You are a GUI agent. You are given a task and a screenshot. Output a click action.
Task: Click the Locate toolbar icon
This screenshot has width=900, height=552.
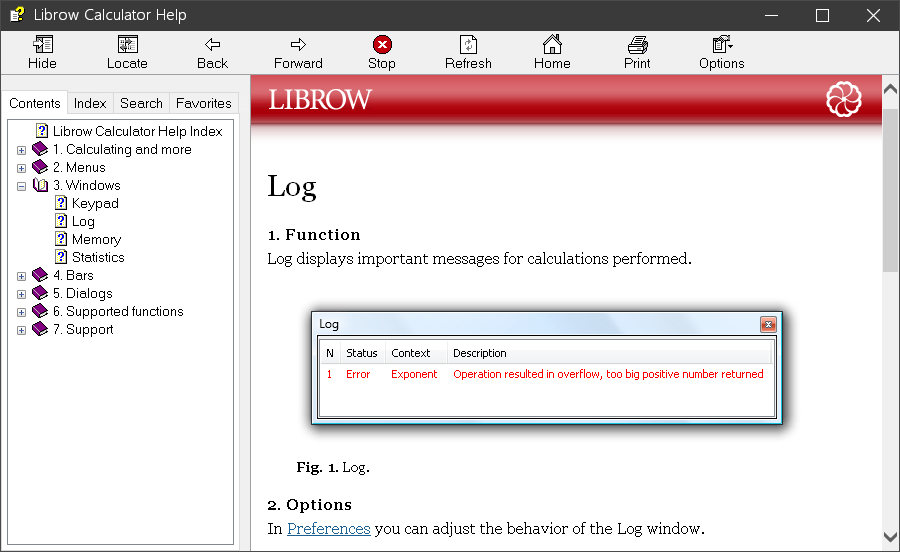point(127,44)
